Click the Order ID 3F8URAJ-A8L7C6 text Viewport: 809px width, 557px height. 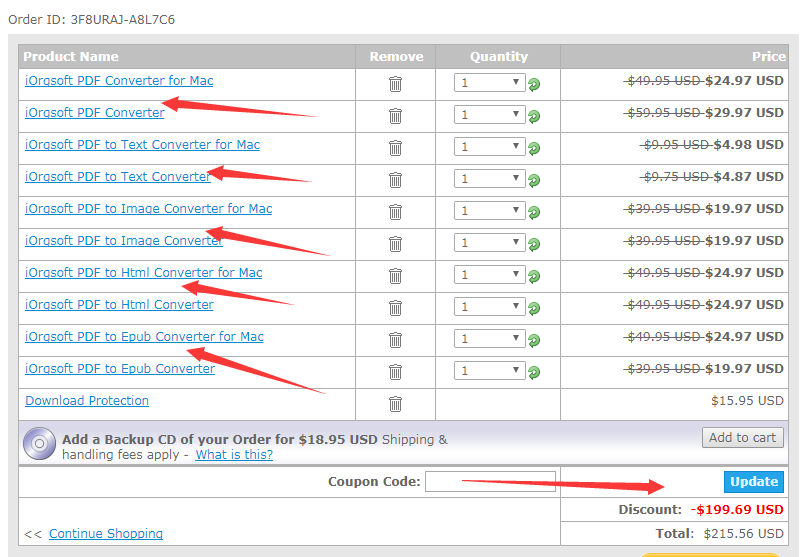[91, 20]
